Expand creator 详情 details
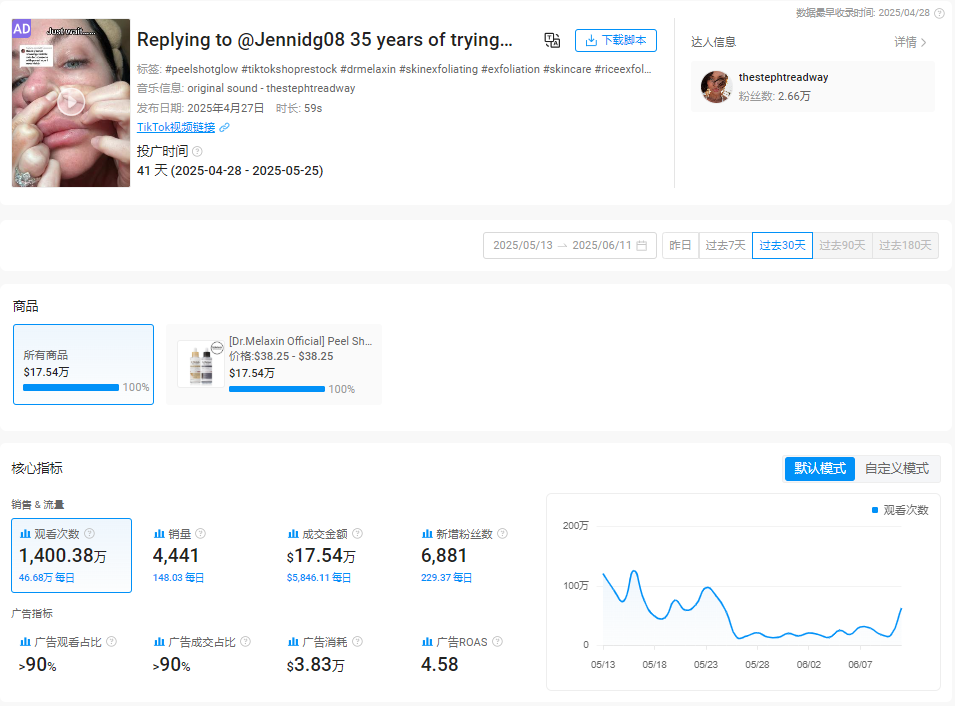The width and height of the screenshot is (955, 706). pos(910,42)
